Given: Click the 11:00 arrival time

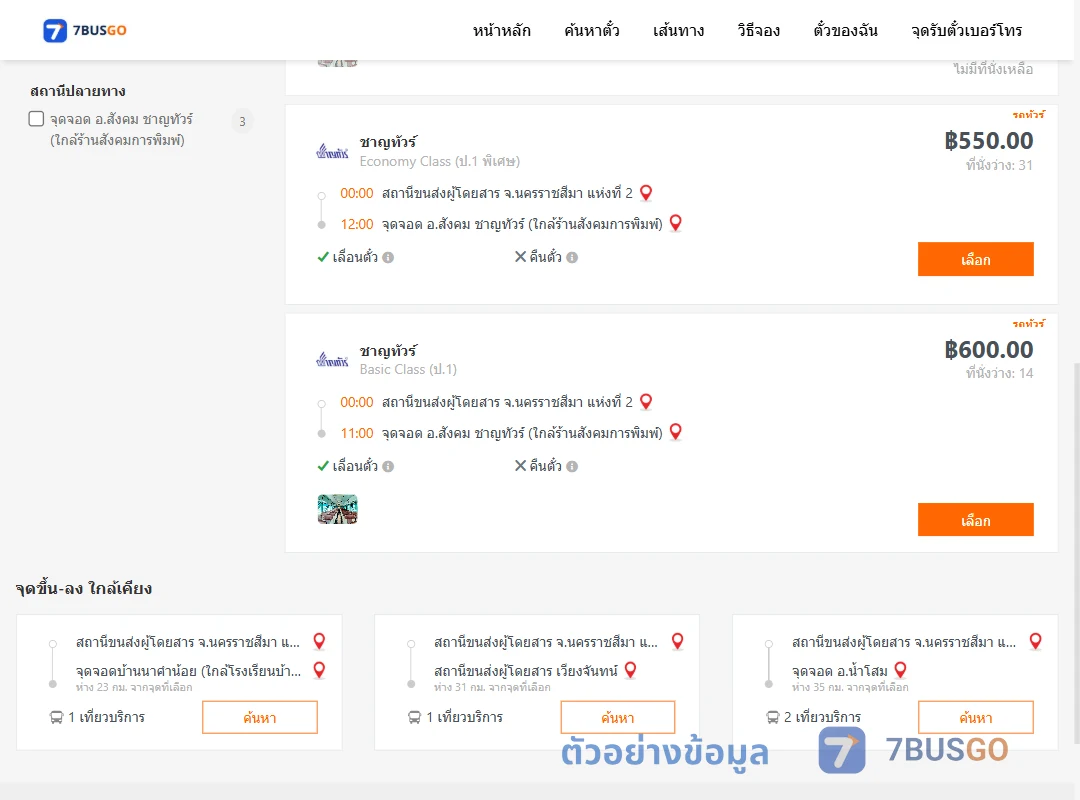Looking at the screenshot, I should (357, 433).
